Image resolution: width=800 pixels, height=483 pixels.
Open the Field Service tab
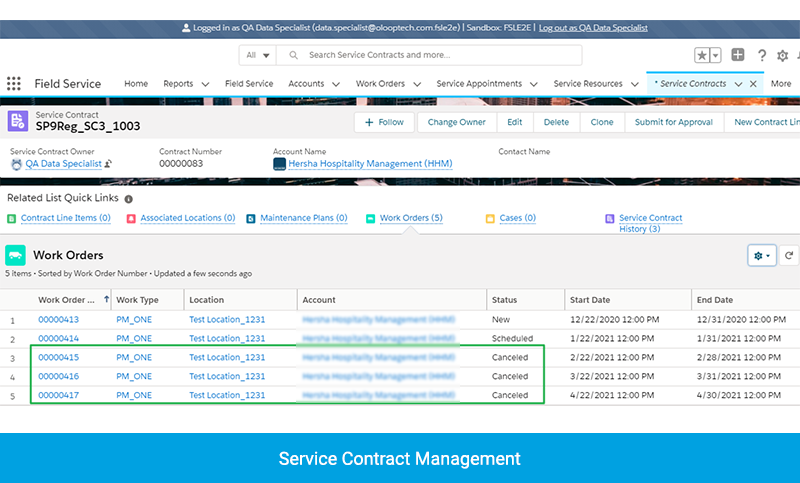click(x=249, y=84)
